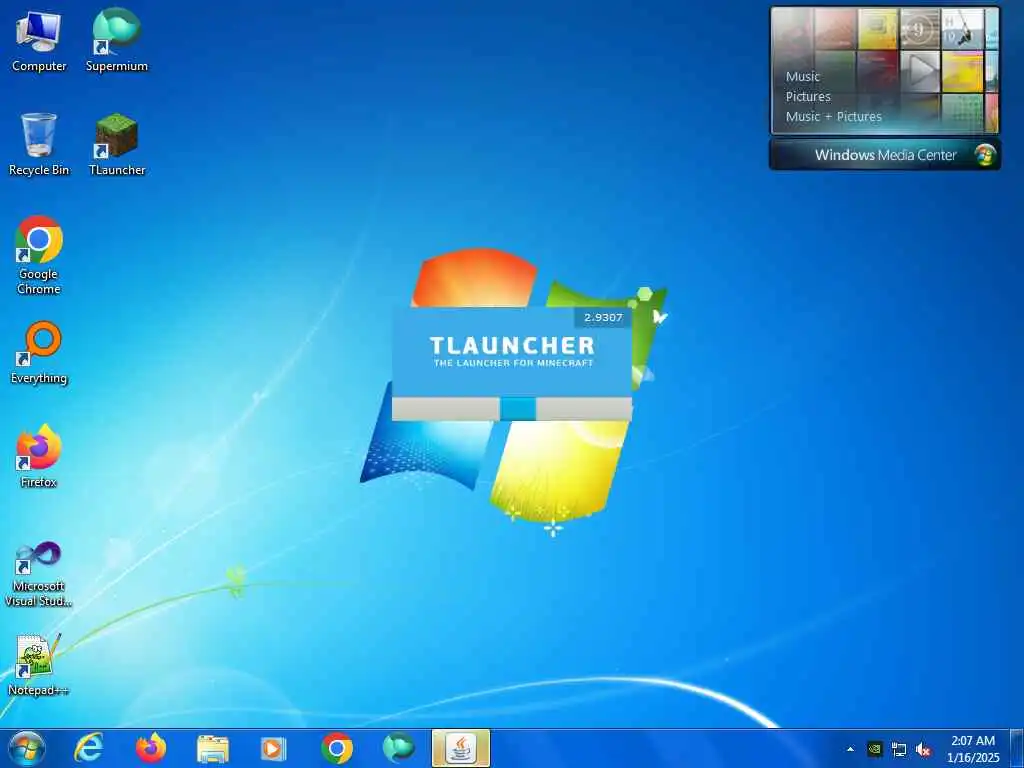Activate the Java TLauncher taskbar button
Image resolution: width=1024 pixels, height=768 pixels.
(x=461, y=748)
